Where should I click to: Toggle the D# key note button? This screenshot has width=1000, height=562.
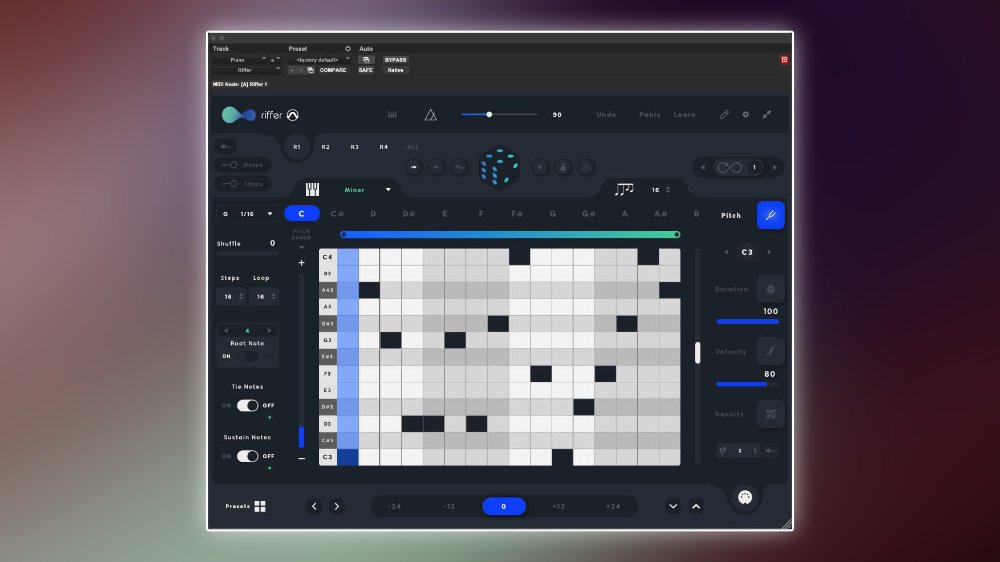[409, 214]
